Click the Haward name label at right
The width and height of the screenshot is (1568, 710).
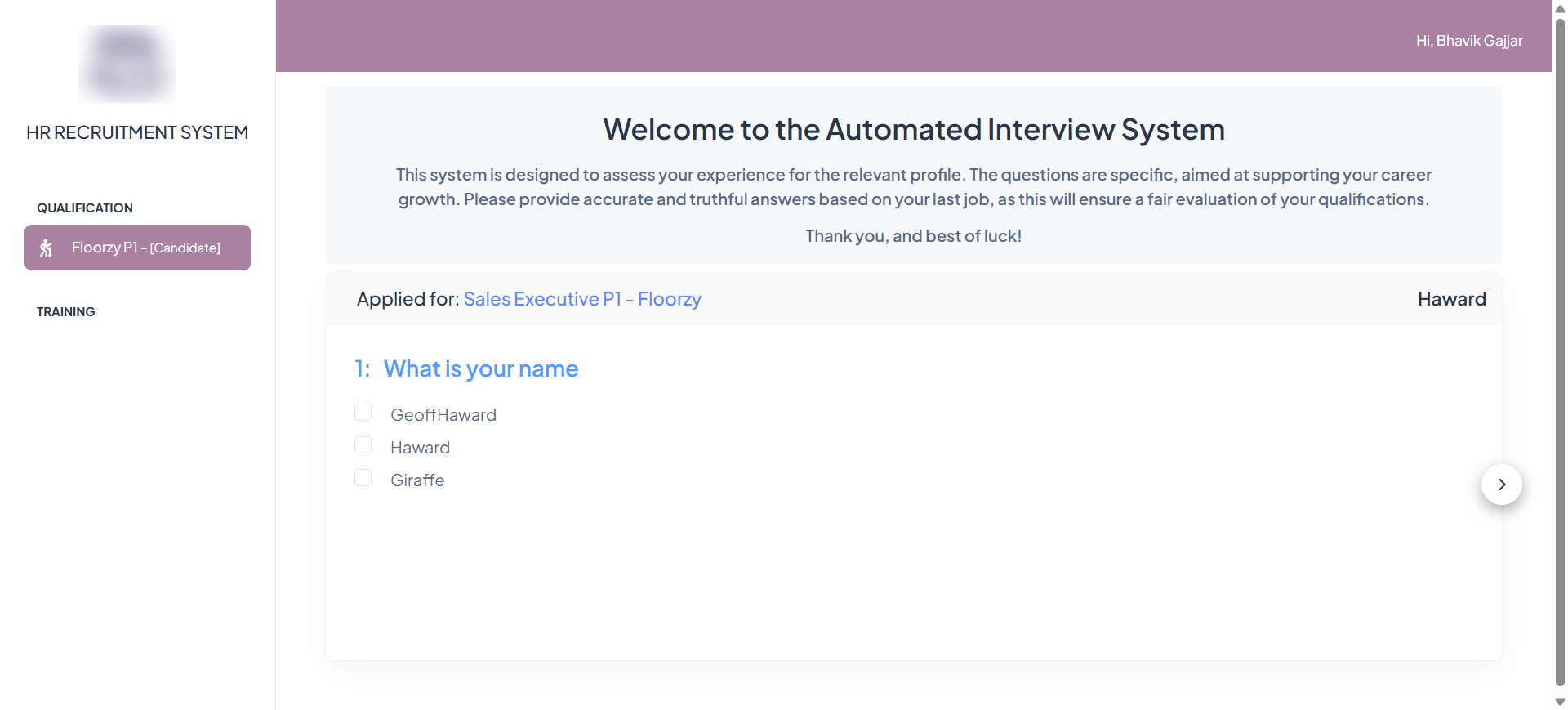point(1451,299)
